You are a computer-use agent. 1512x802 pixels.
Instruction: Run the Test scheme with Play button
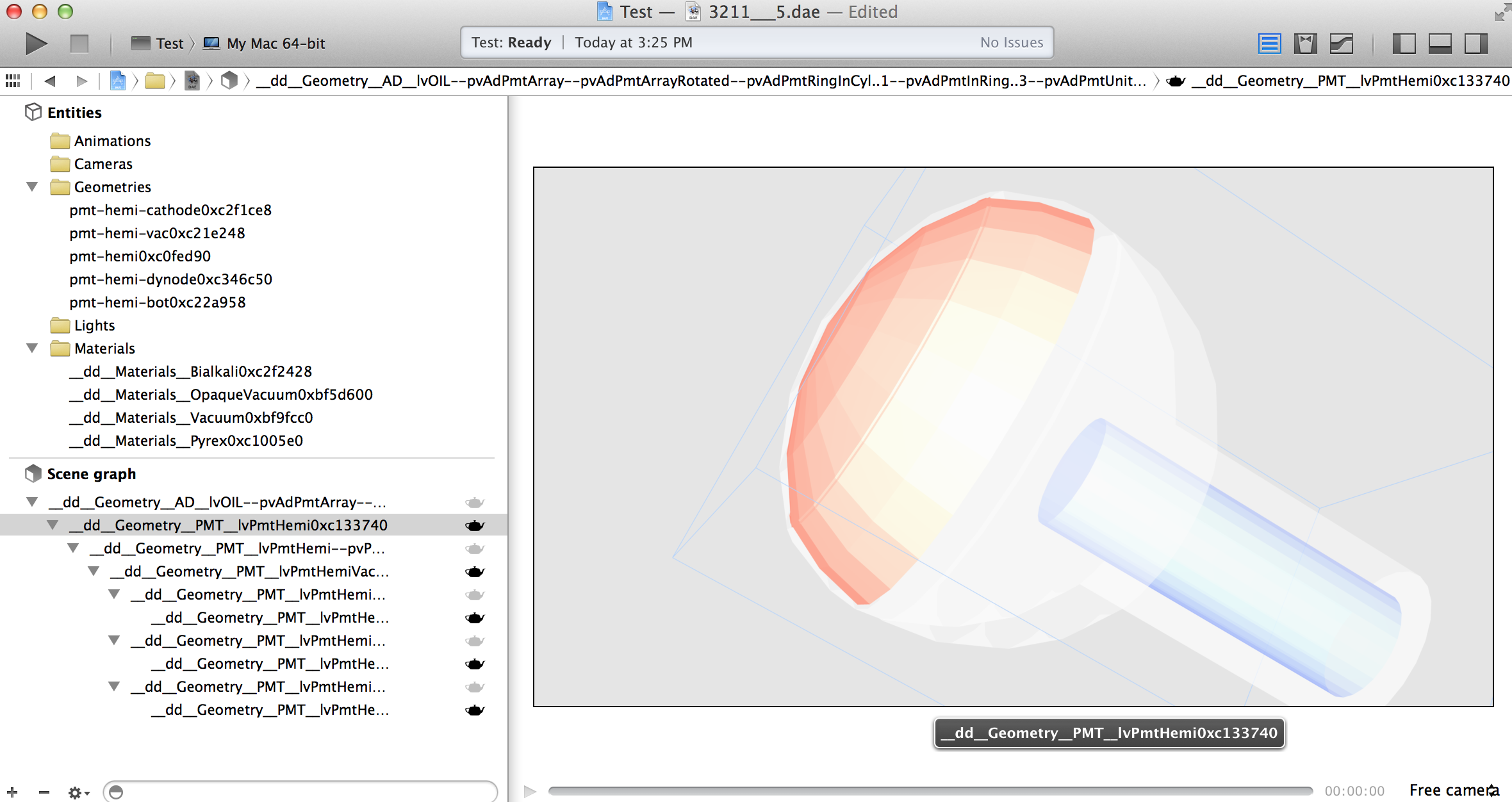coord(37,44)
